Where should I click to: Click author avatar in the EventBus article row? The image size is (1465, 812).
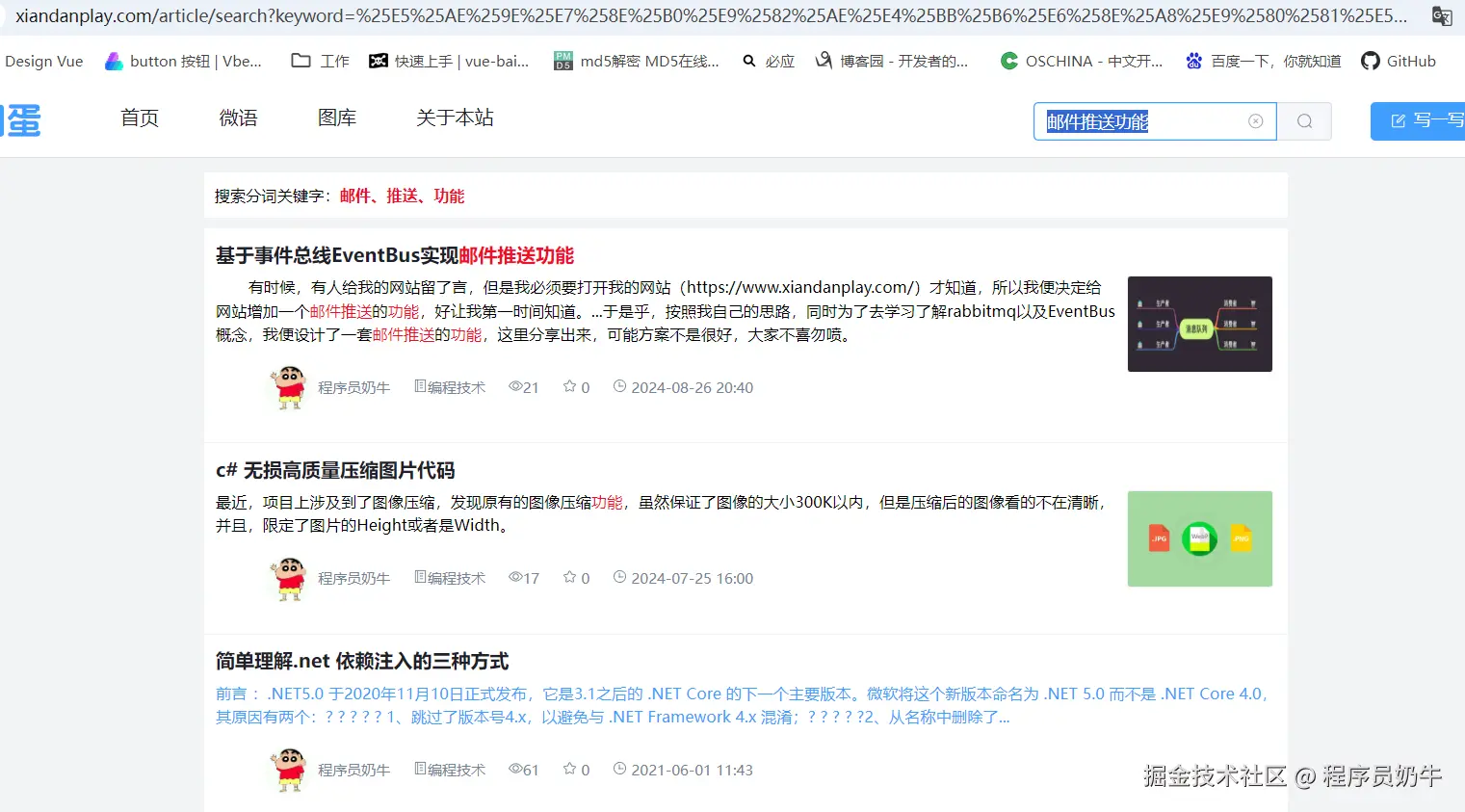[288, 387]
